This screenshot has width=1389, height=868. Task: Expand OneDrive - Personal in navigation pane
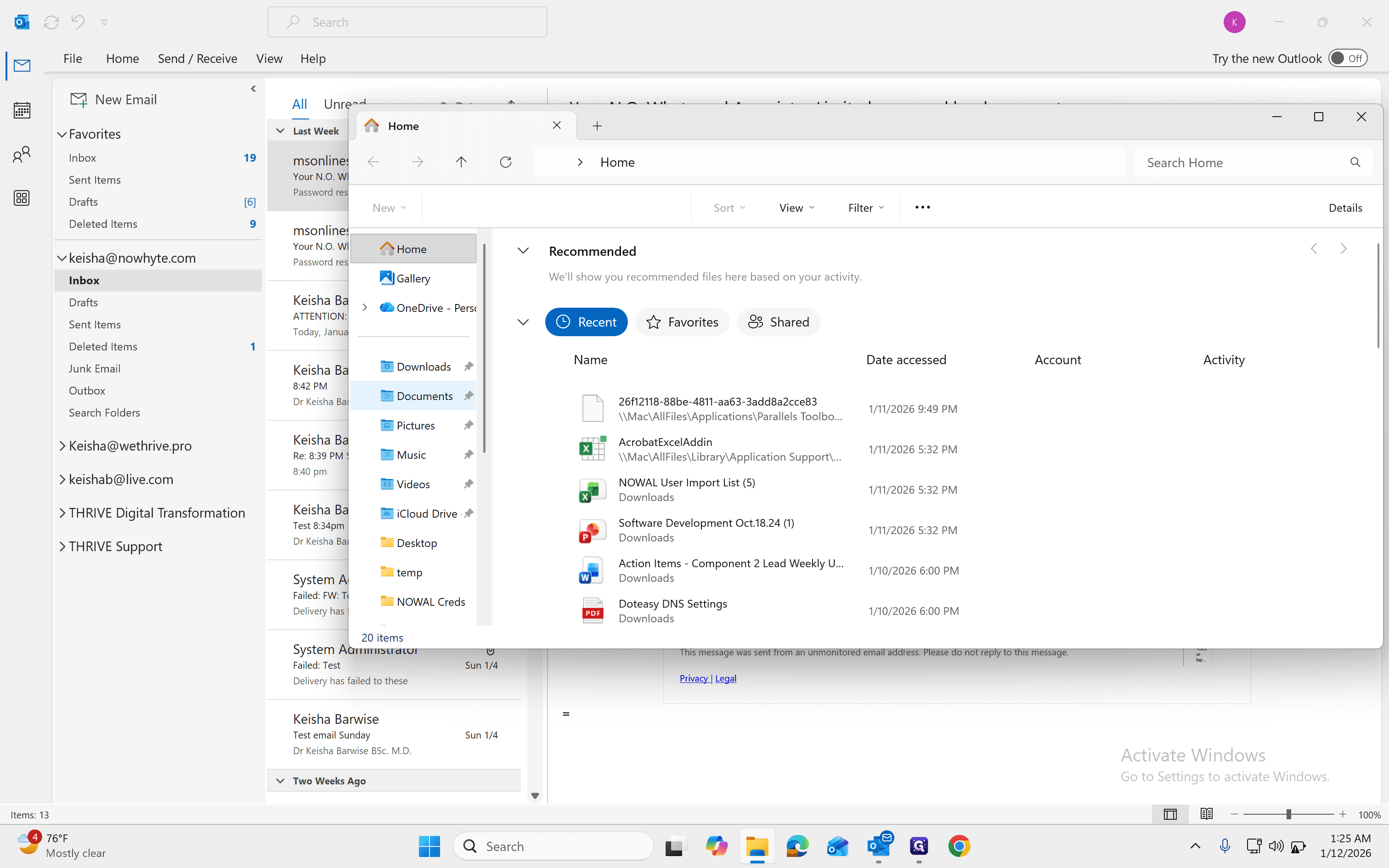[x=364, y=308]
